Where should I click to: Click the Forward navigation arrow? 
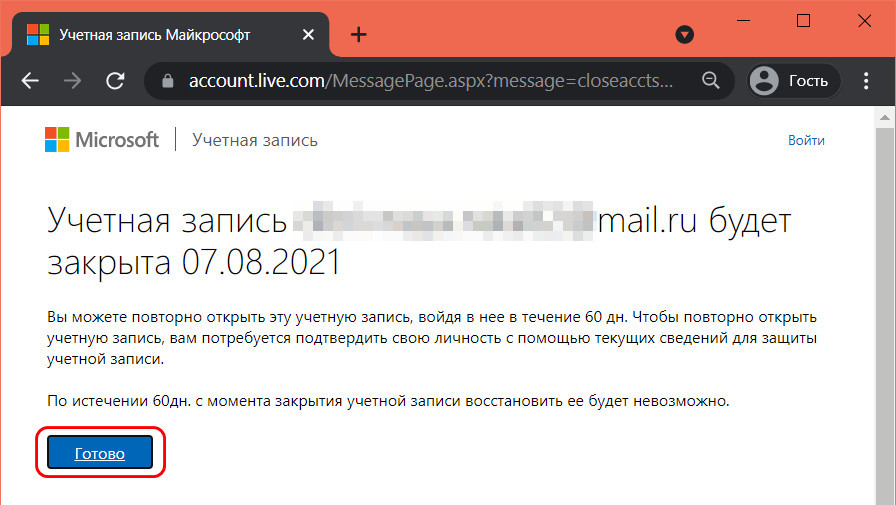click(72, 81)
